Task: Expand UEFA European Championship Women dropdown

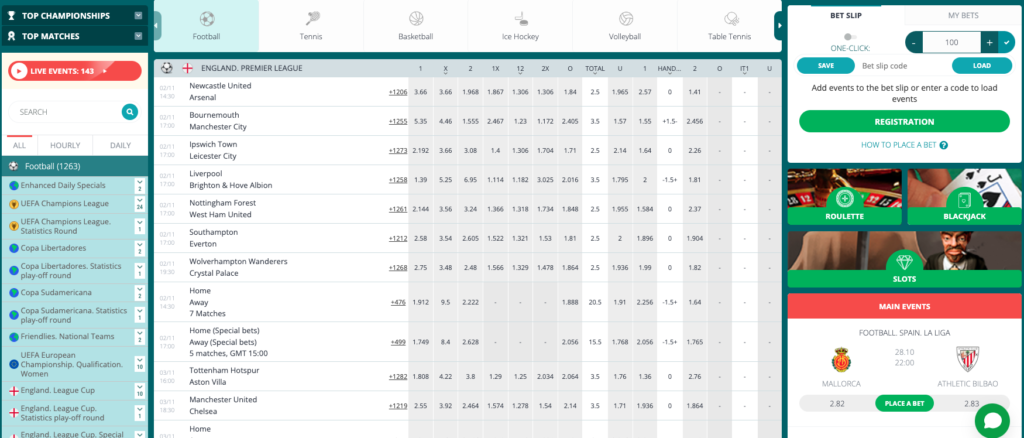Action: (139, 364)
